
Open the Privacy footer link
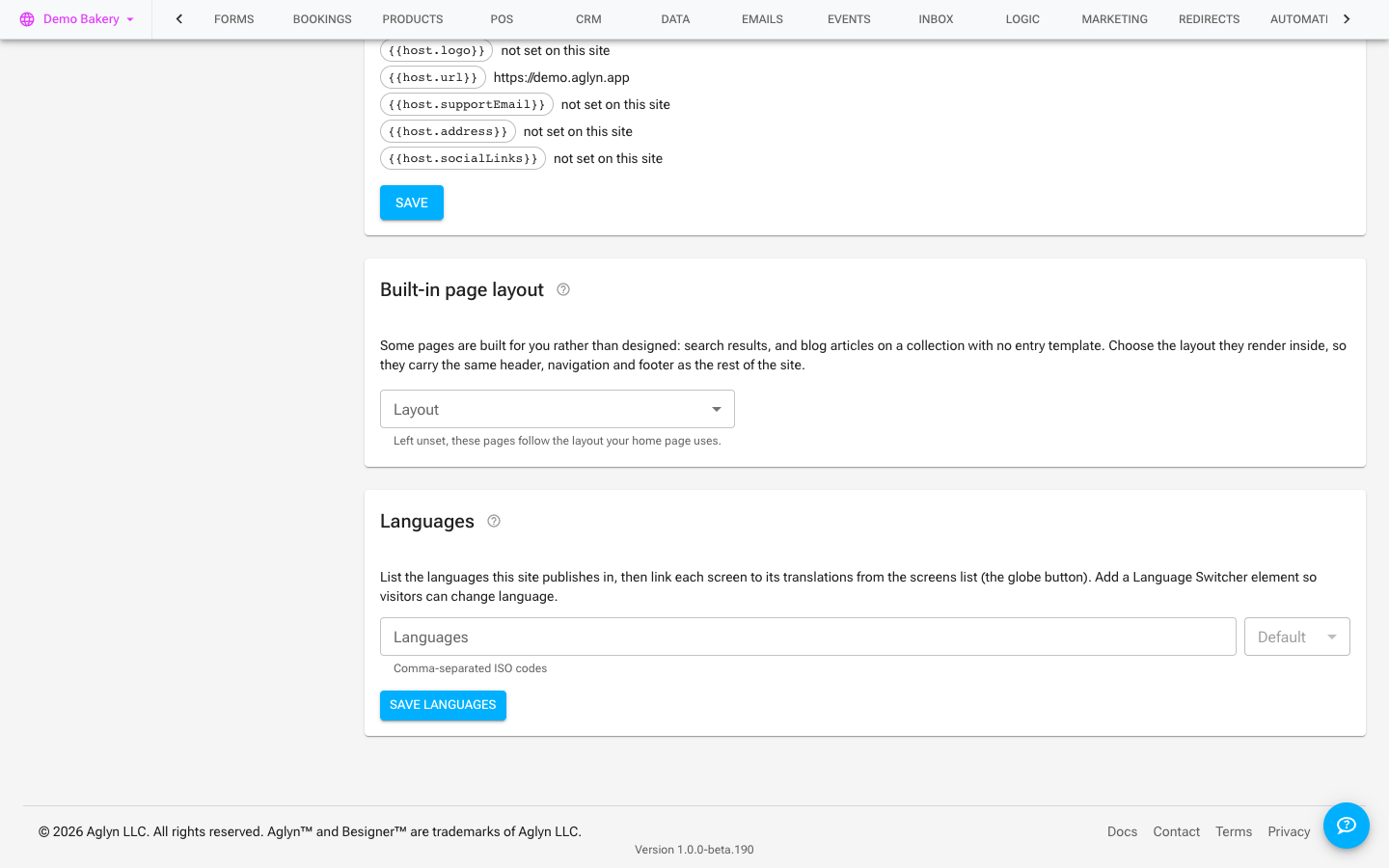click(1289, 831)
